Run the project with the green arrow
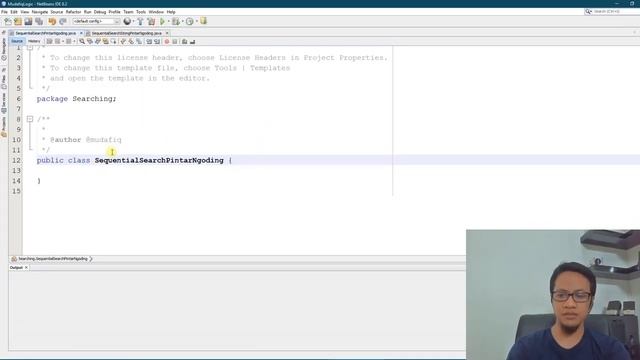 coord(162,21)
